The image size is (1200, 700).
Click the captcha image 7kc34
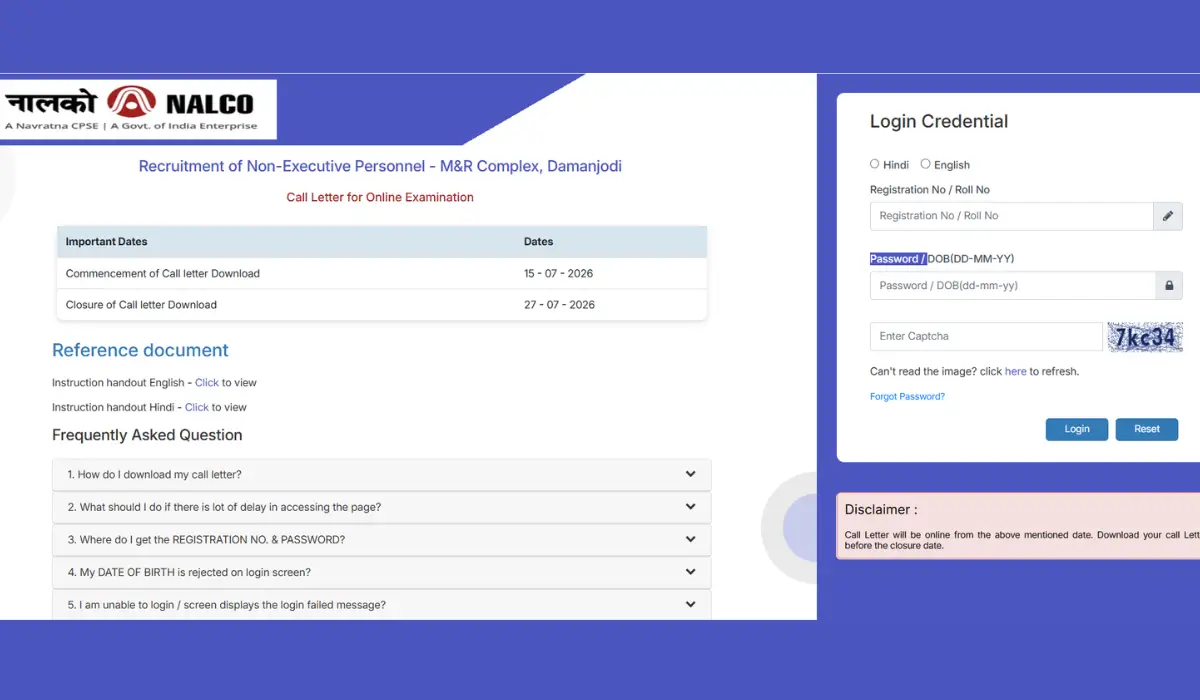click(x=1145, y=337)
